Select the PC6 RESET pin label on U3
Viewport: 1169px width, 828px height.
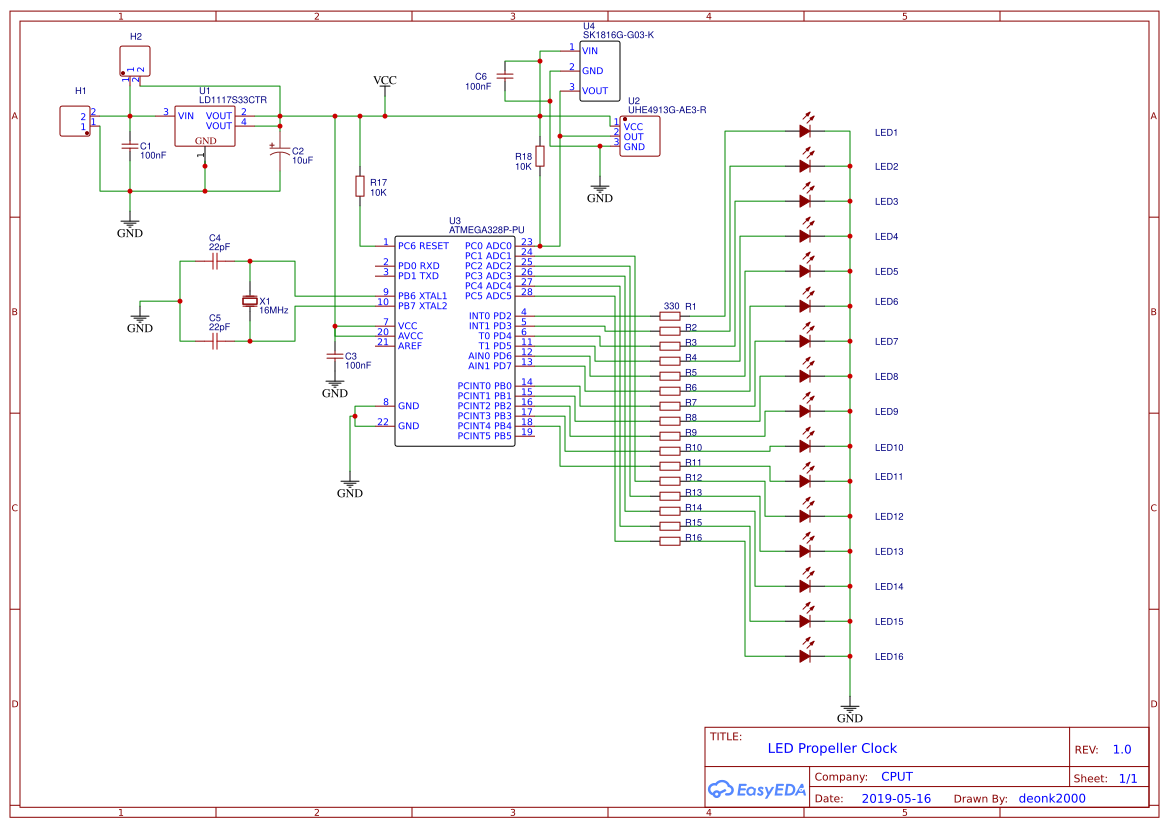tap(422, 244)
